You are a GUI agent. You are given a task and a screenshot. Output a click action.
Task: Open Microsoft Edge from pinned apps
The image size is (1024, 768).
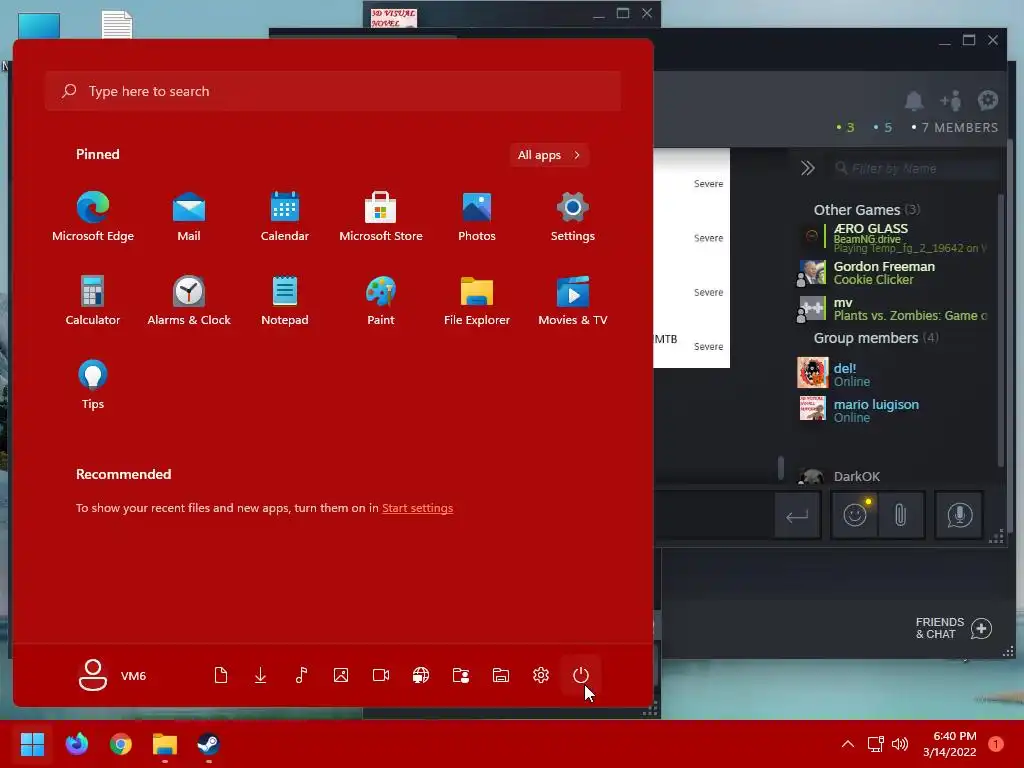click(93, 217)
